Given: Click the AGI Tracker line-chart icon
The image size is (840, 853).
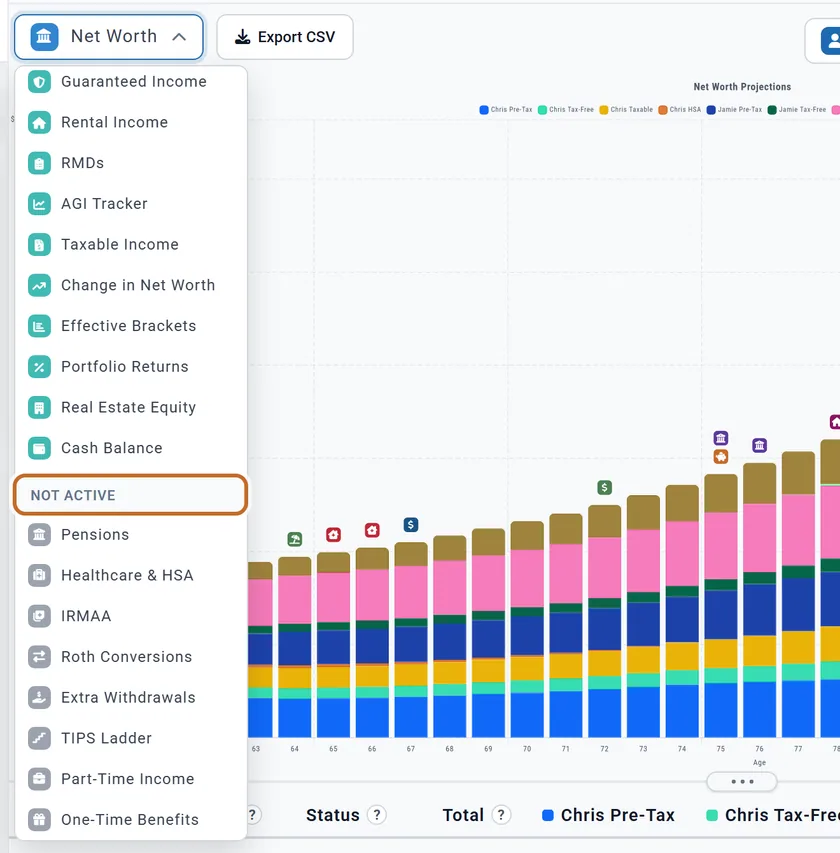Looking at the screenshot, I should (x=39, y=204).
